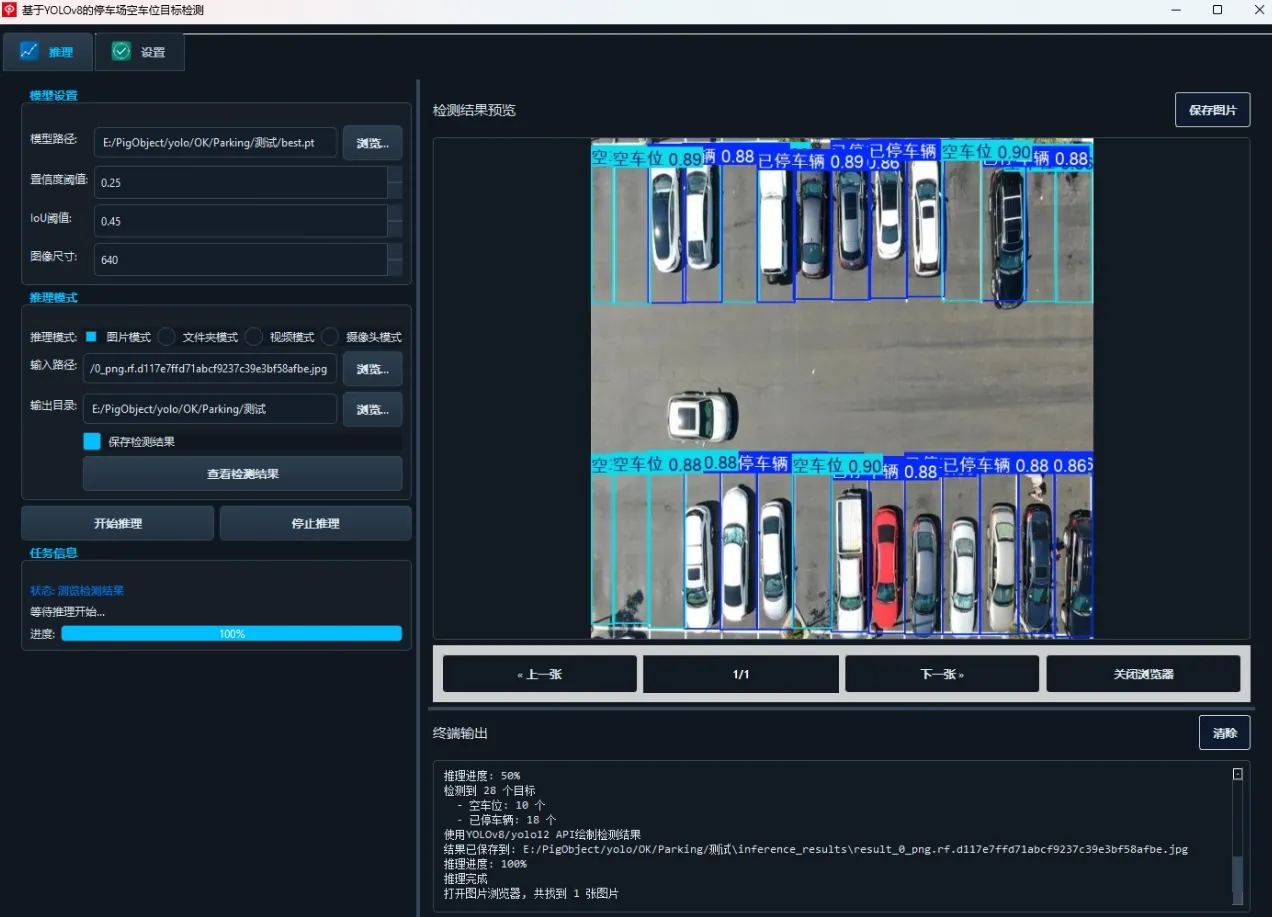The width and height of the screenshot is (1272, 917).
Task: Toggle the 保存检测结果 checkbox
Action: click(x=92, y=441)
